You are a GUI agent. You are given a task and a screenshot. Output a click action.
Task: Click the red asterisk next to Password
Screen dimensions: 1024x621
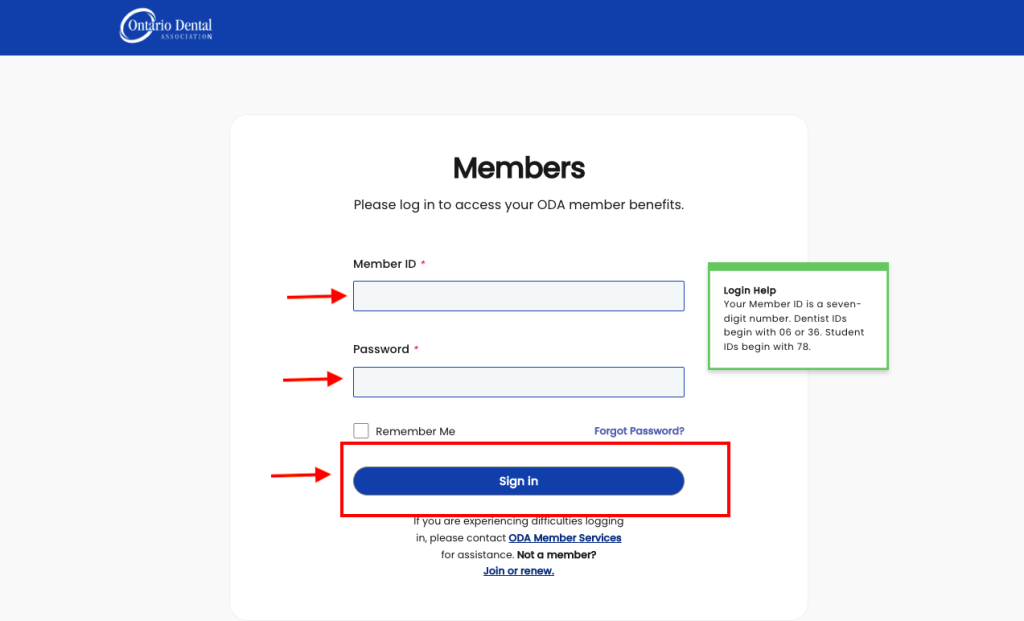tap(416, 348)
